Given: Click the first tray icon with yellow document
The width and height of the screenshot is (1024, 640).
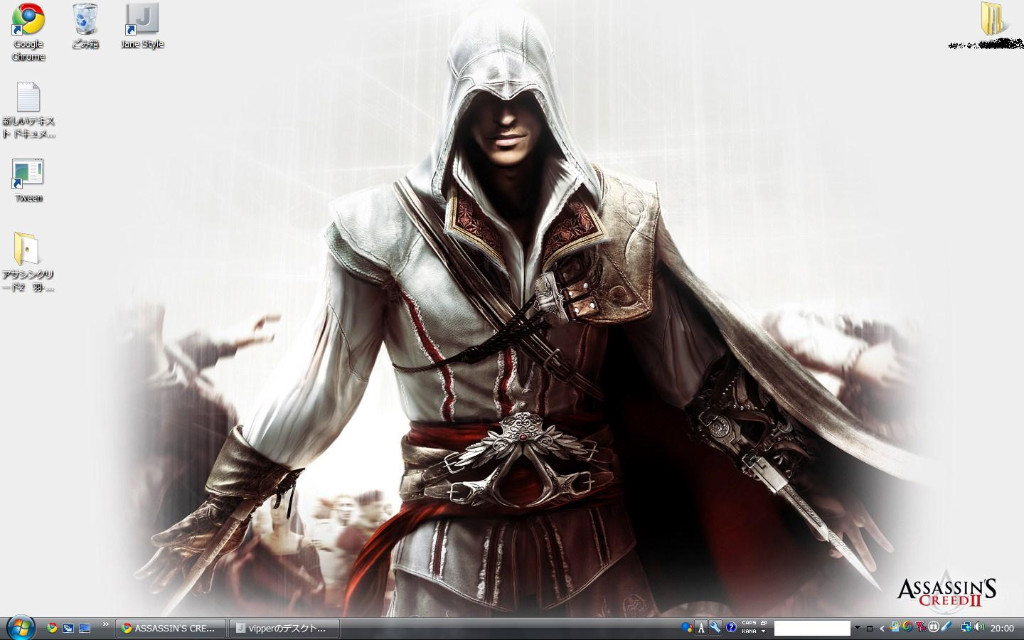Looking at the screenshot, I should point(895,628).
